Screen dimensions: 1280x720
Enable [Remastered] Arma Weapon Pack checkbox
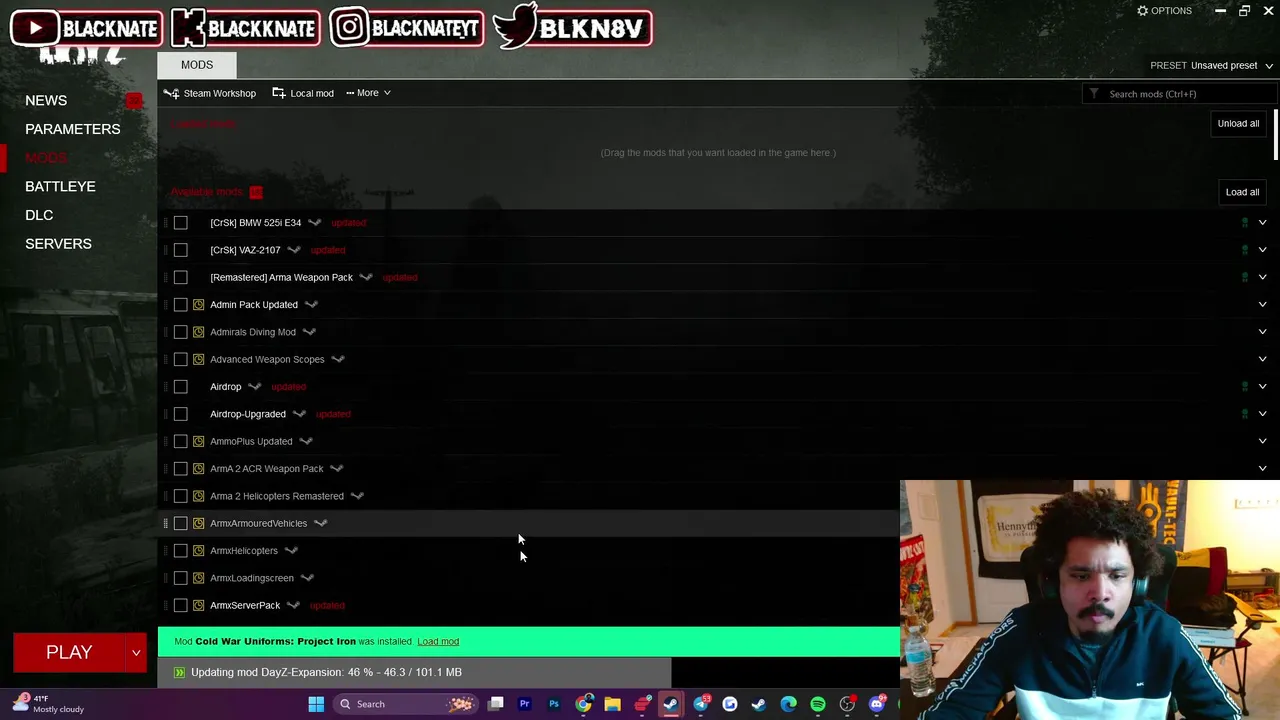point(180,277)
